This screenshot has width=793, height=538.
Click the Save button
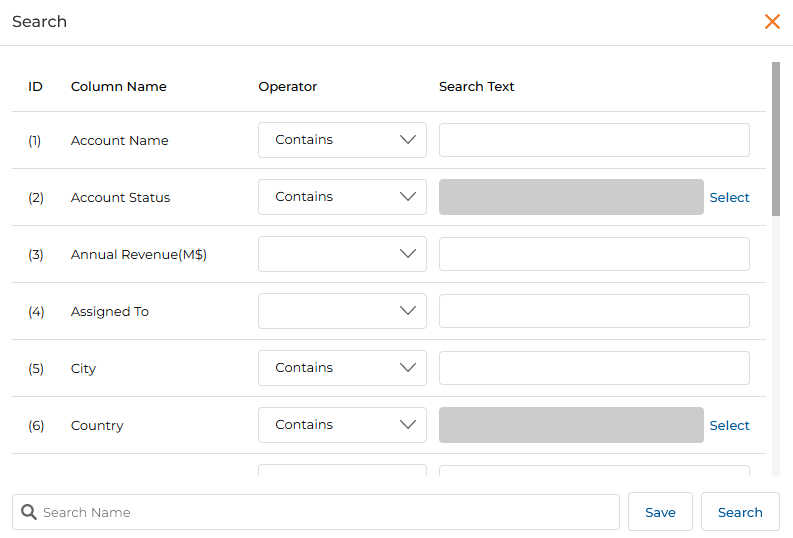pos(660,512)
